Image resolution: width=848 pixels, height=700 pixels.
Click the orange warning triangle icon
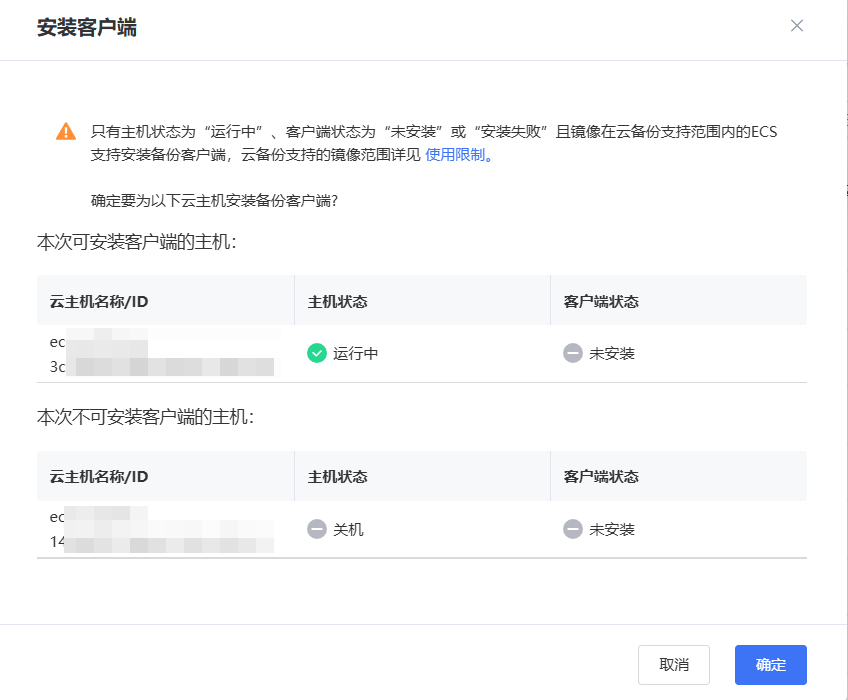[x=68, y=130]
